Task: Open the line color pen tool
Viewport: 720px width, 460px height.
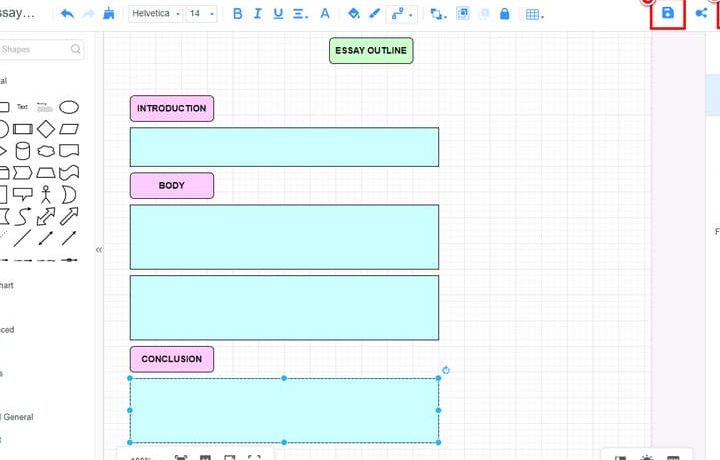Action: (x=375, y=14)
